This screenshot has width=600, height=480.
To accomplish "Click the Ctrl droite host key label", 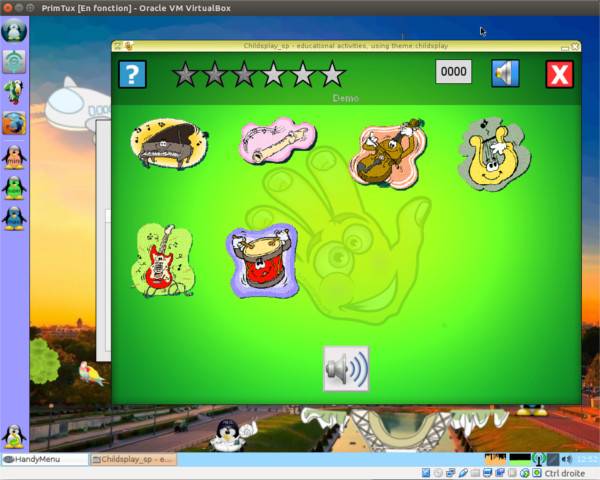I will tap(565, 473).
